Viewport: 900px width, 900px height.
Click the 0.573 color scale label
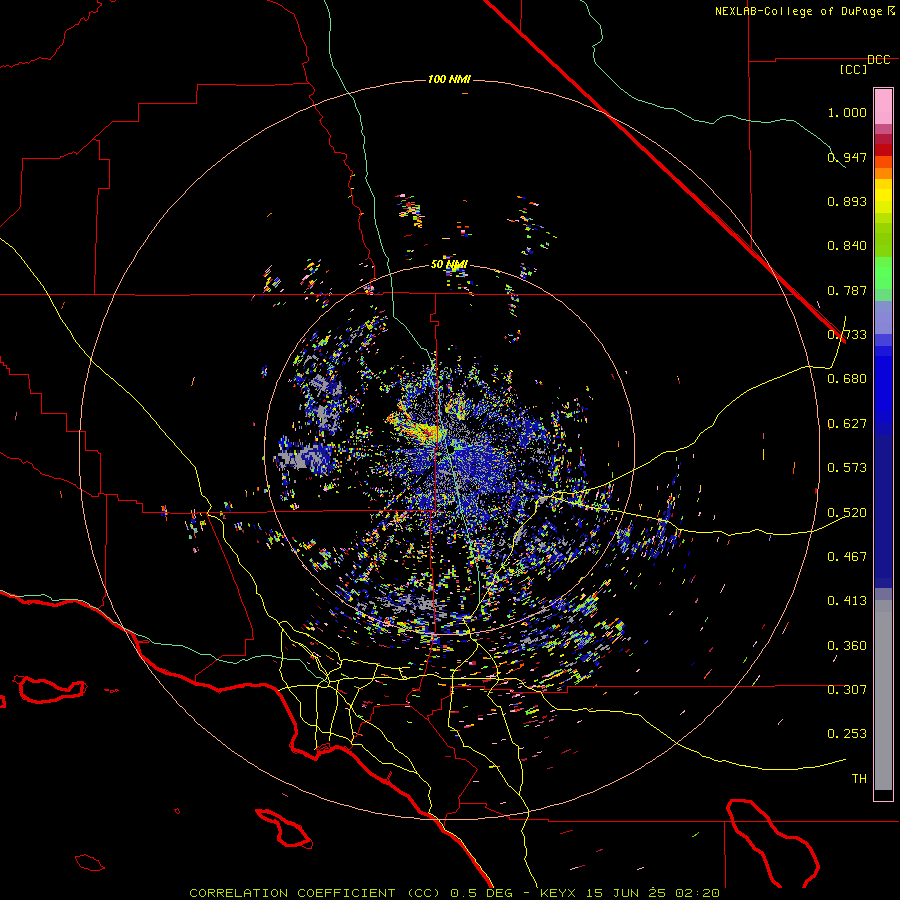pos(847,468)
